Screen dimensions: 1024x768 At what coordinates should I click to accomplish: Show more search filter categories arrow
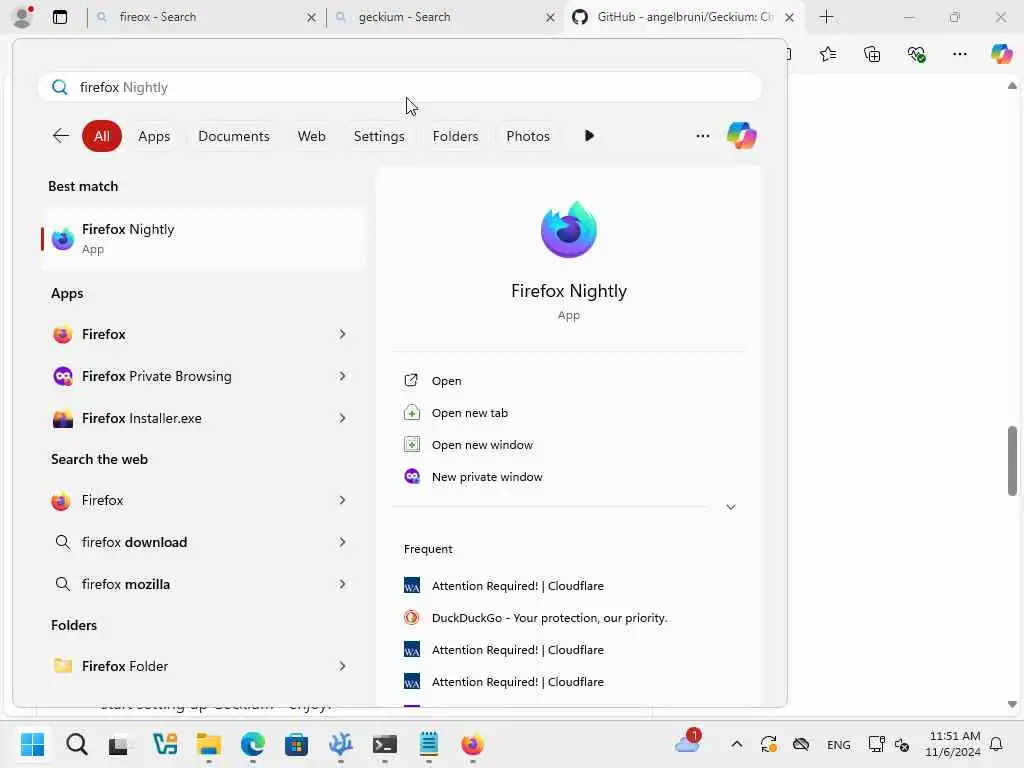tap(589, 136)
